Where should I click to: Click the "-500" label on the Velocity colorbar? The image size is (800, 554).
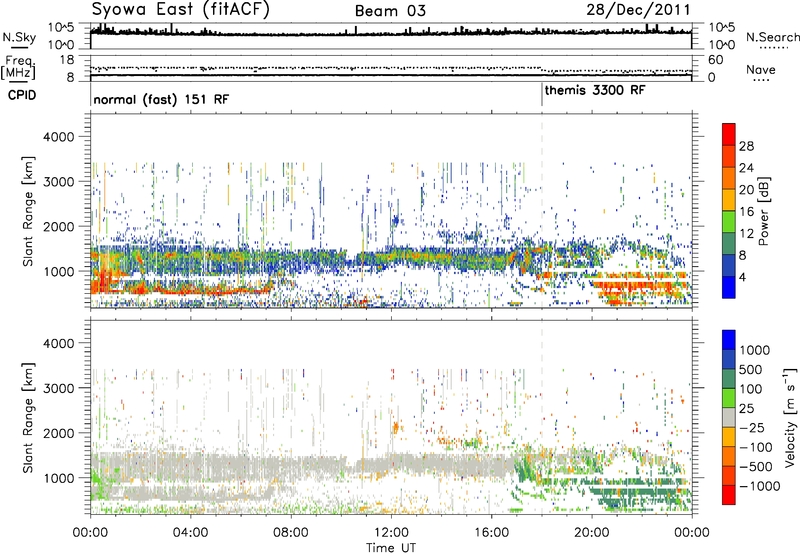tap(756, 466)
